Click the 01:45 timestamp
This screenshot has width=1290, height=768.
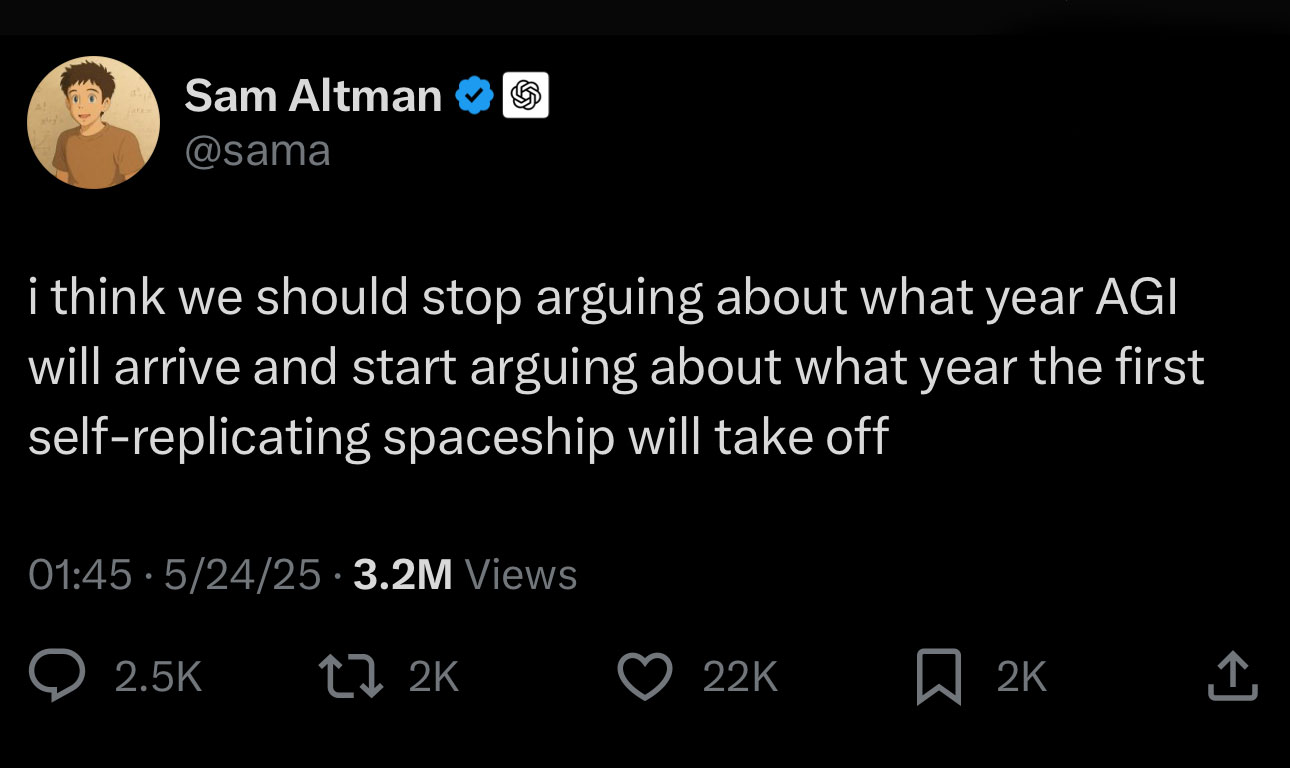(80, 575)
